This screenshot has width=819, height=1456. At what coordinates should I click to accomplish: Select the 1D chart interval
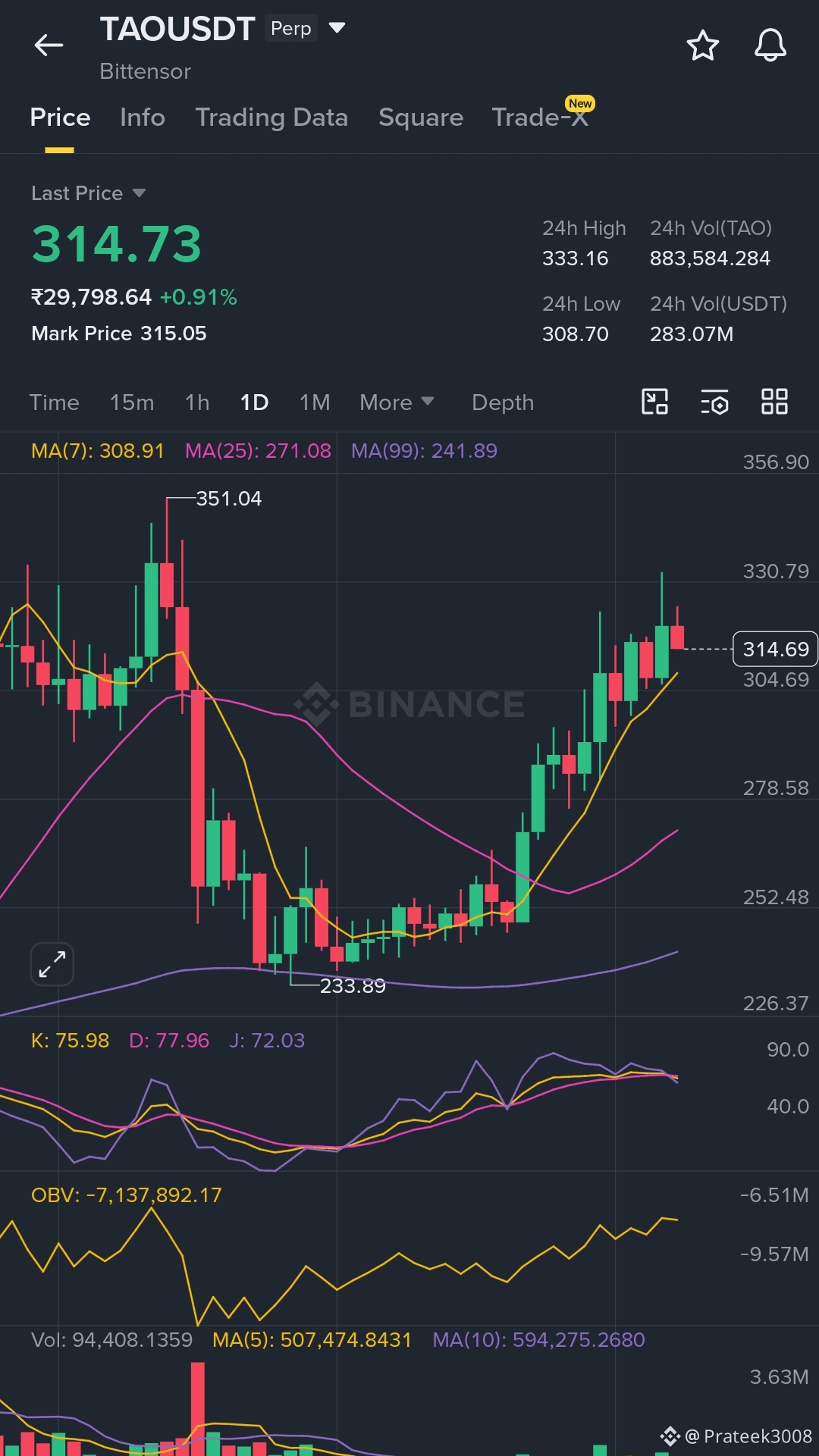coord(254,402)
